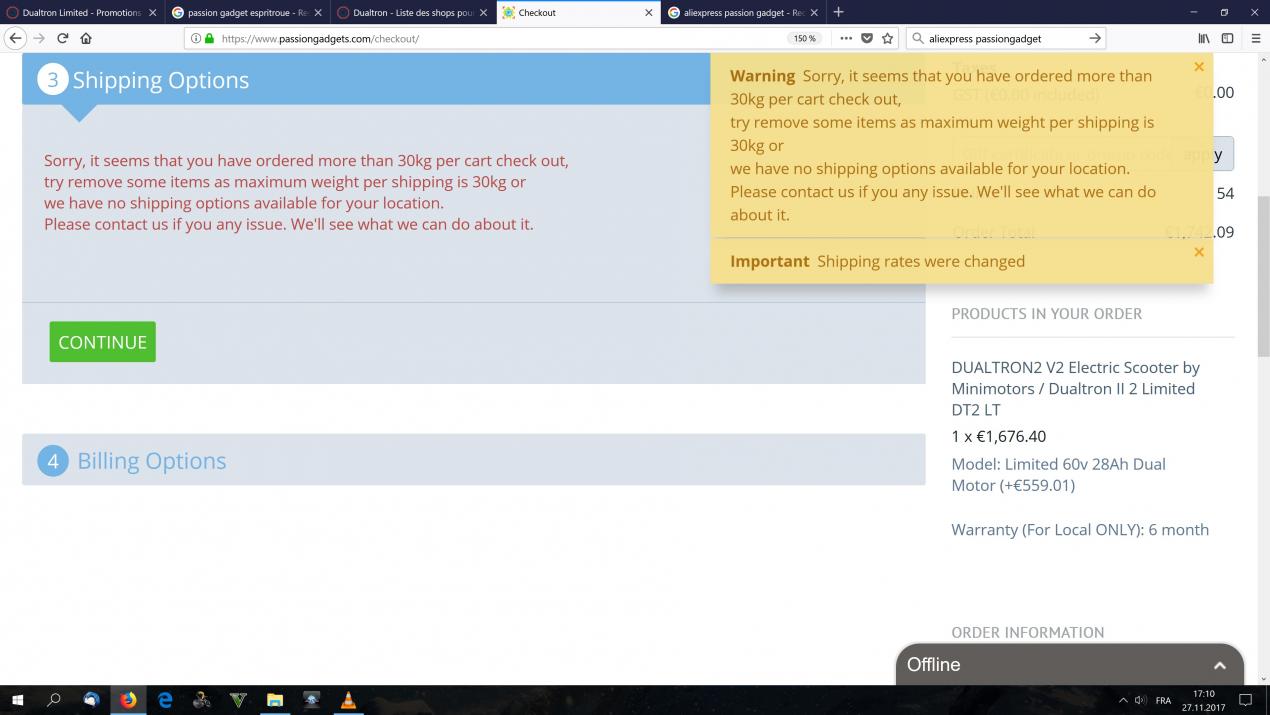Open VLC media player from taskbar

348,700
